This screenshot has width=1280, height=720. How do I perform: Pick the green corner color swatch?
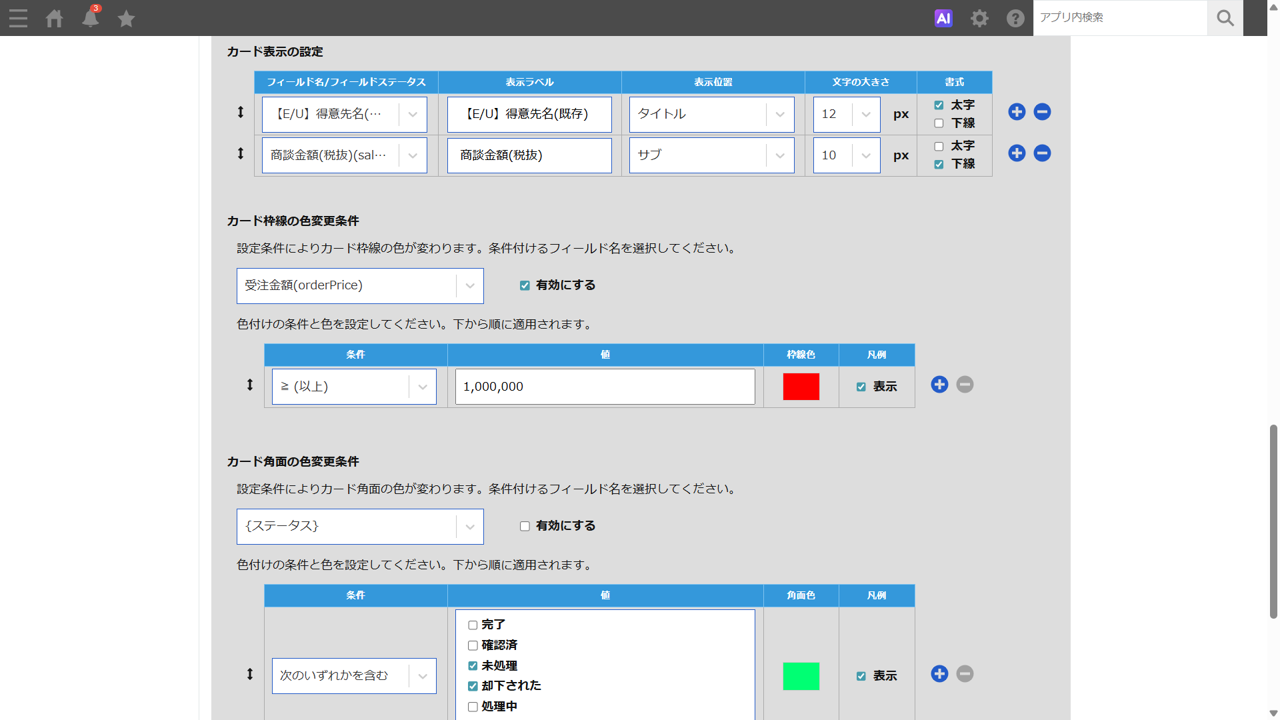point(801,676)
